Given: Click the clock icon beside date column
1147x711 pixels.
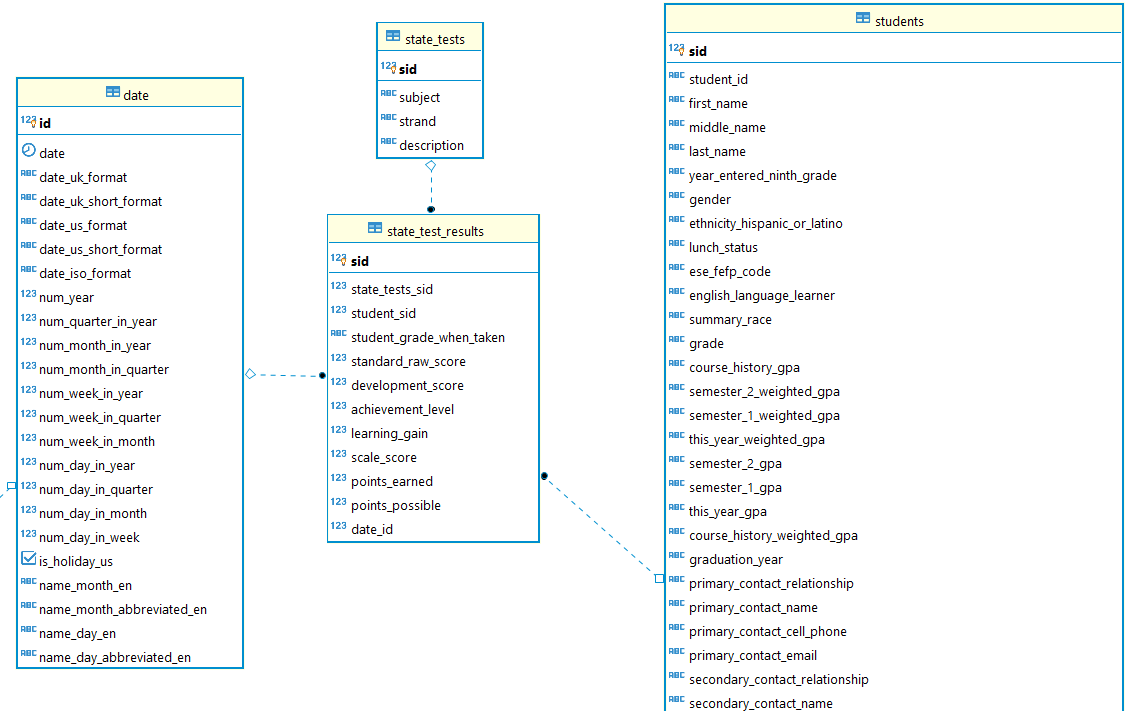Looking at the screenshot, I should point(28,151).
